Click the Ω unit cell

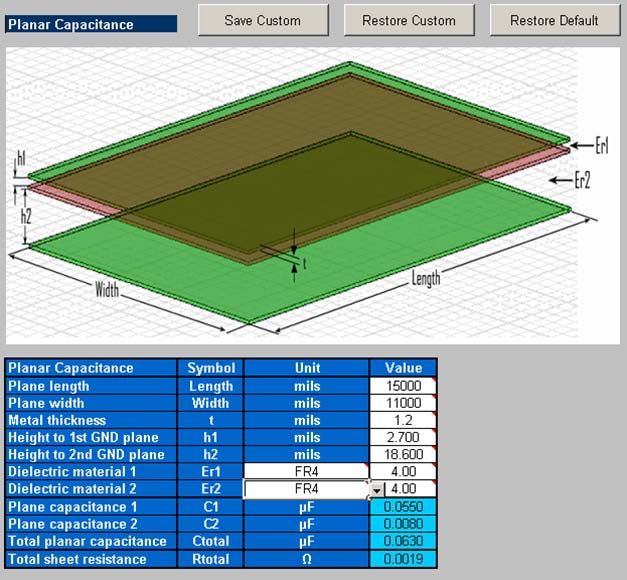coord(307,559)
